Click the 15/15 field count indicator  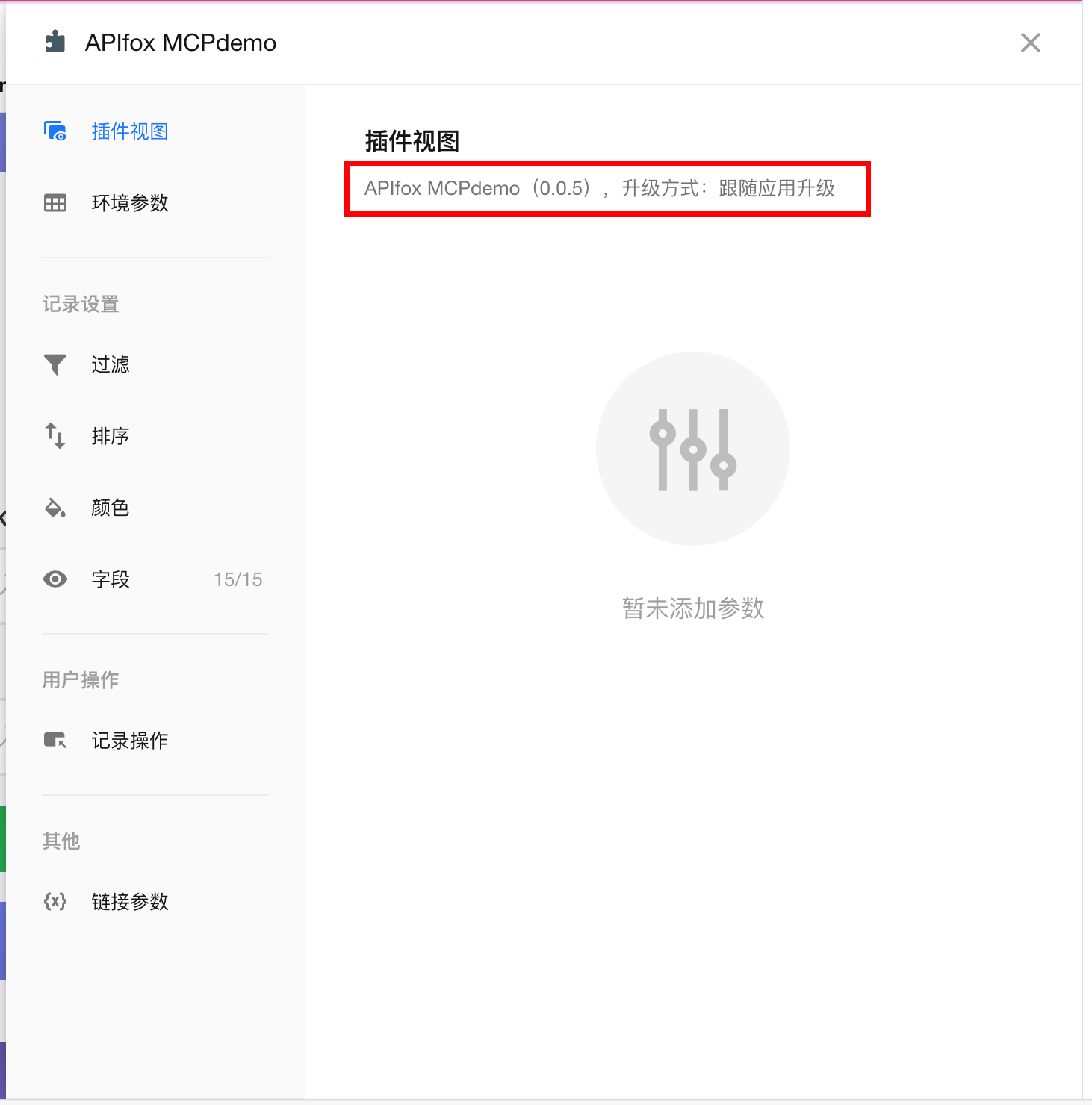(x=238, y=579)
